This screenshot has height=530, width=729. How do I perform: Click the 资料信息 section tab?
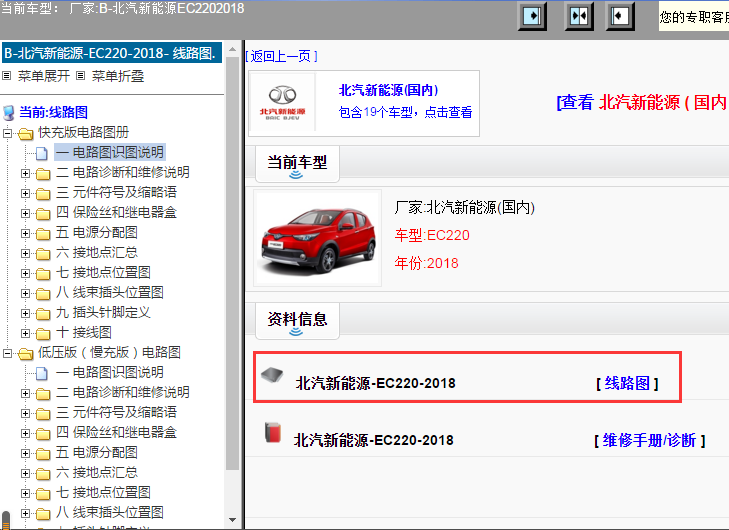(297, 321)
